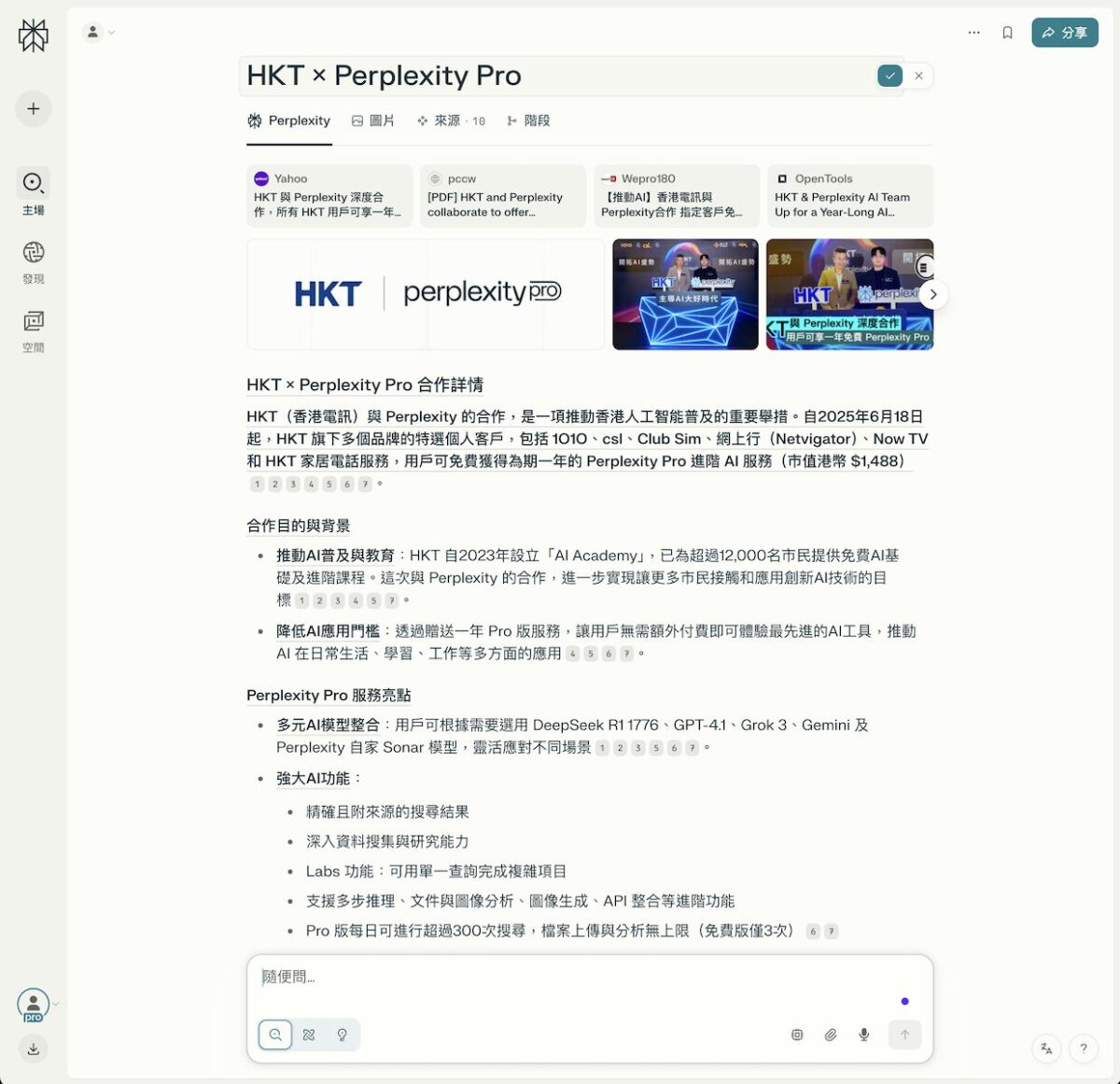Viewport: 1120px width, 1084px height.
Task: Switch to the 圖片 (Images) tab
Action: click(371, 120)
